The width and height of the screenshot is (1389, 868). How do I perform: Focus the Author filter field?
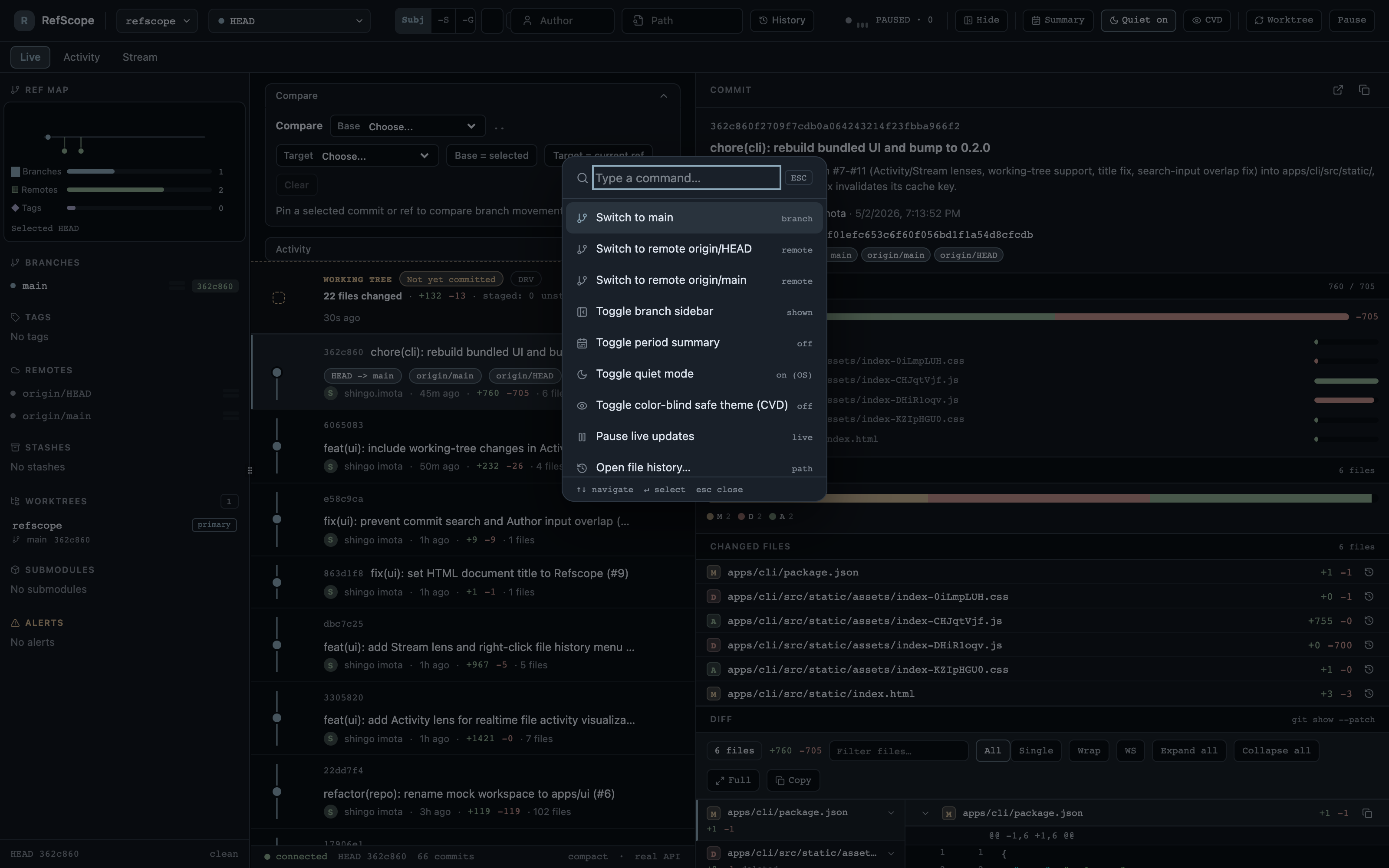563,21
